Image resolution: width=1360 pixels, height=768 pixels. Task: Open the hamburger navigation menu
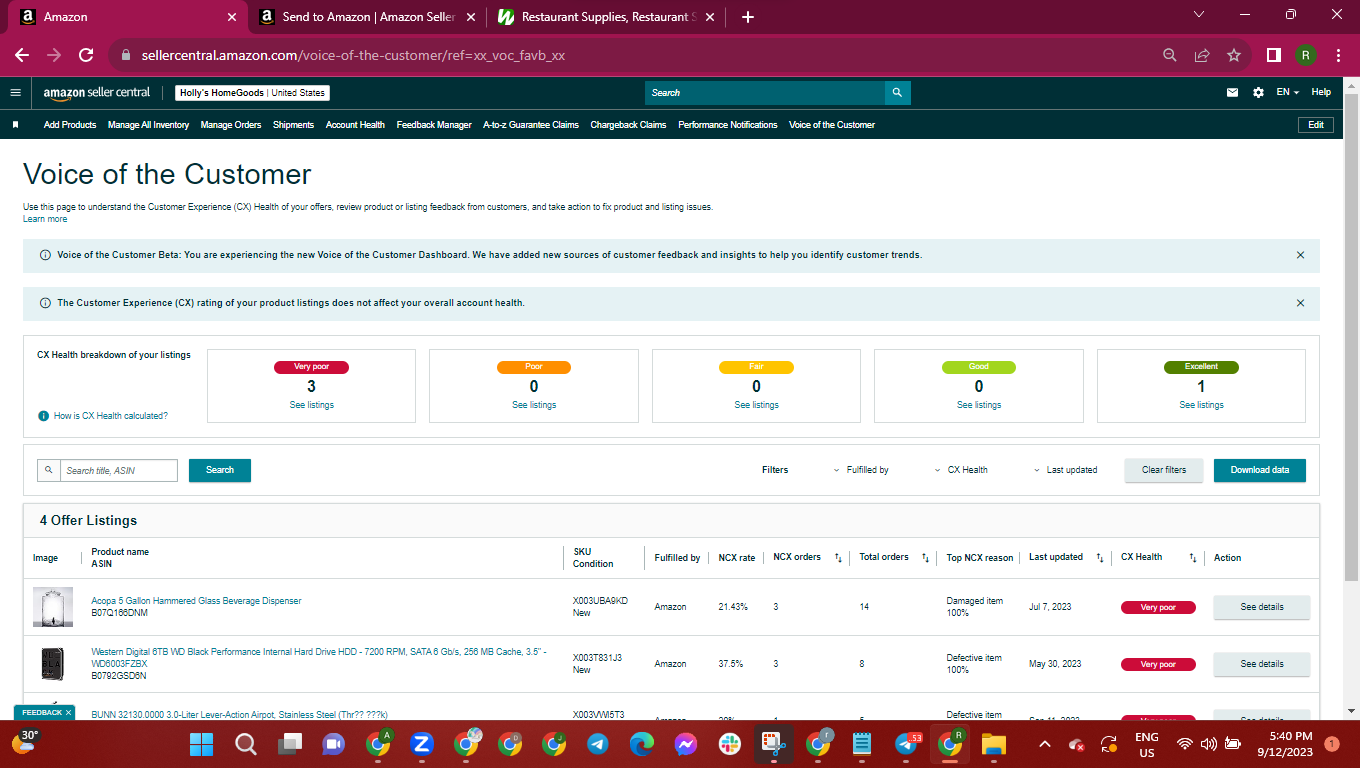click(x=15, y=93)
